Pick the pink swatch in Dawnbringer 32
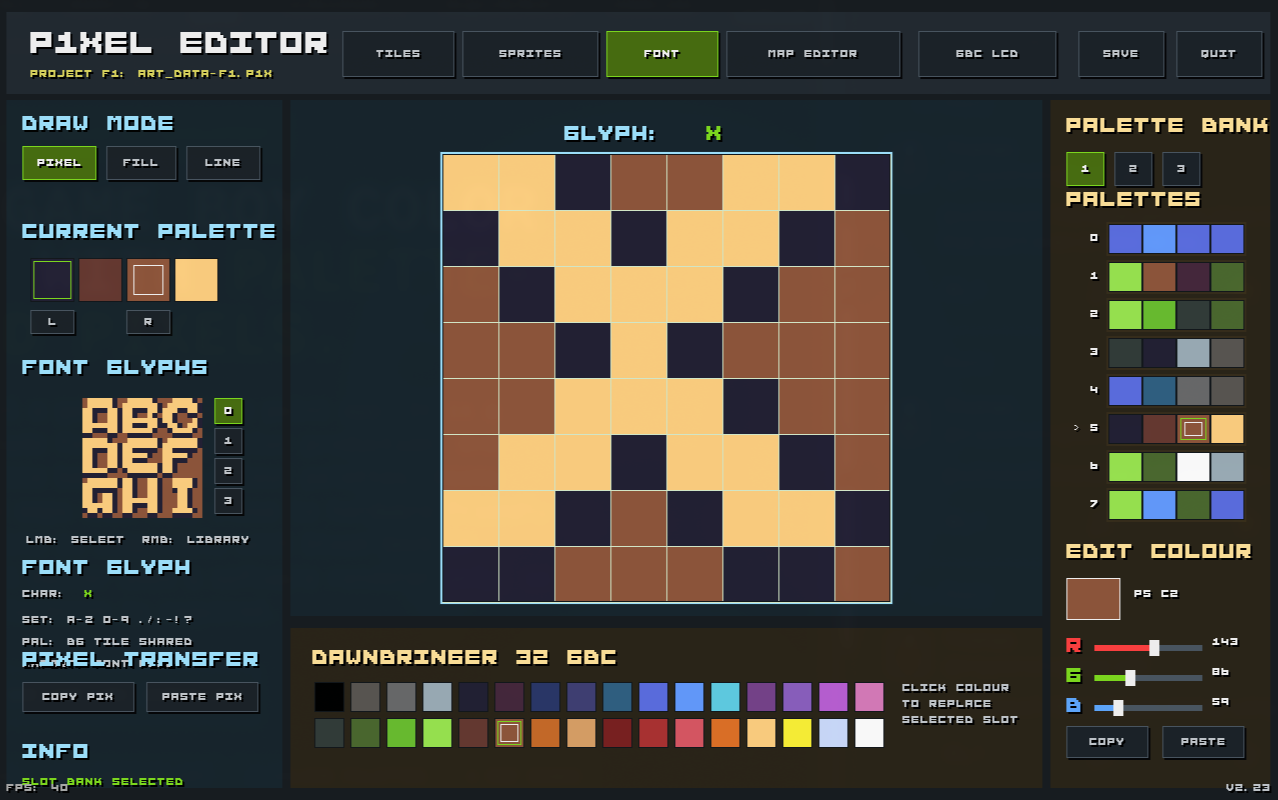 [869, 697]
